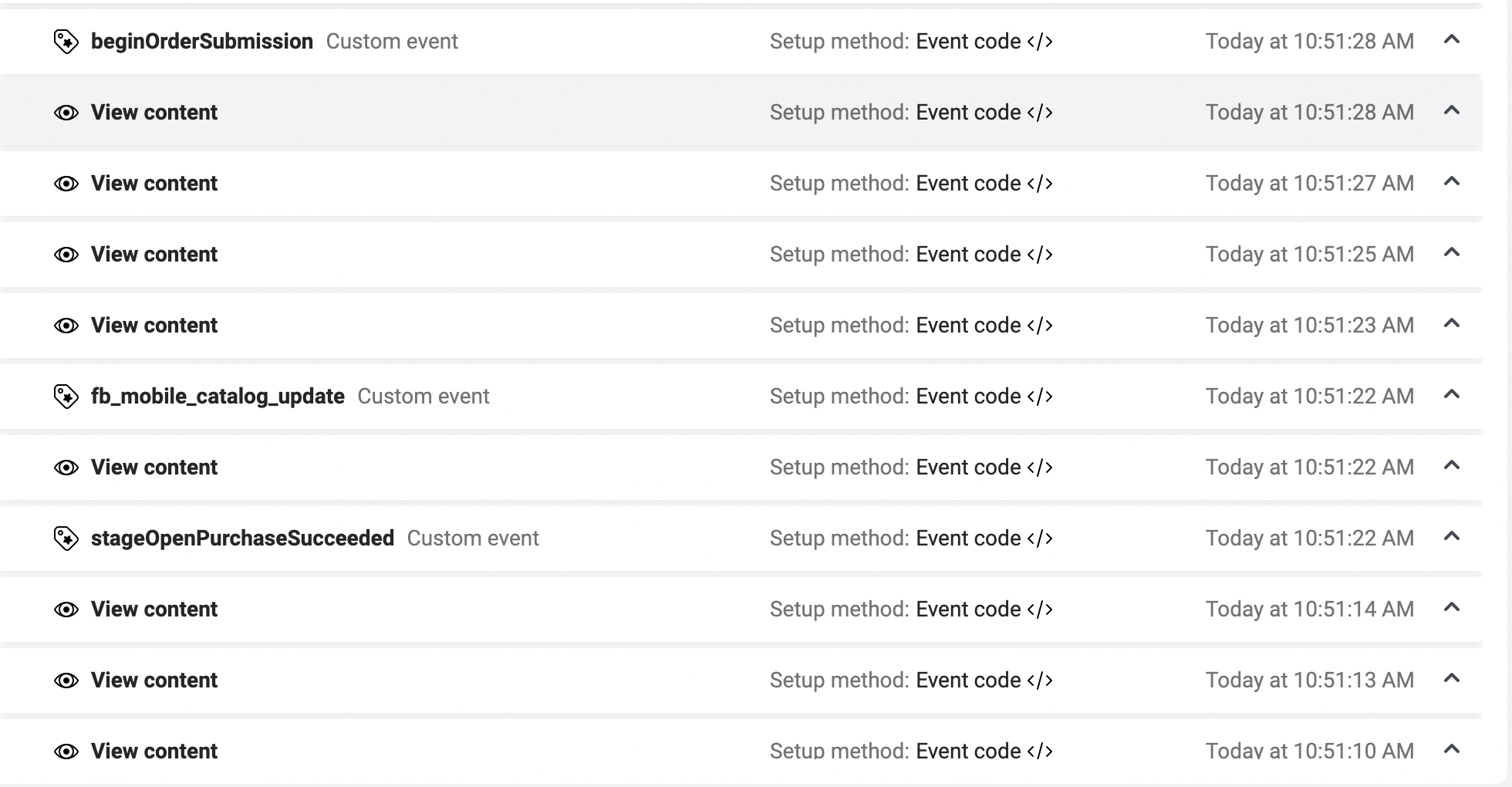Collapse the stageOpenPurchaseSucceeded event chevron

(x=1451, y=536)
